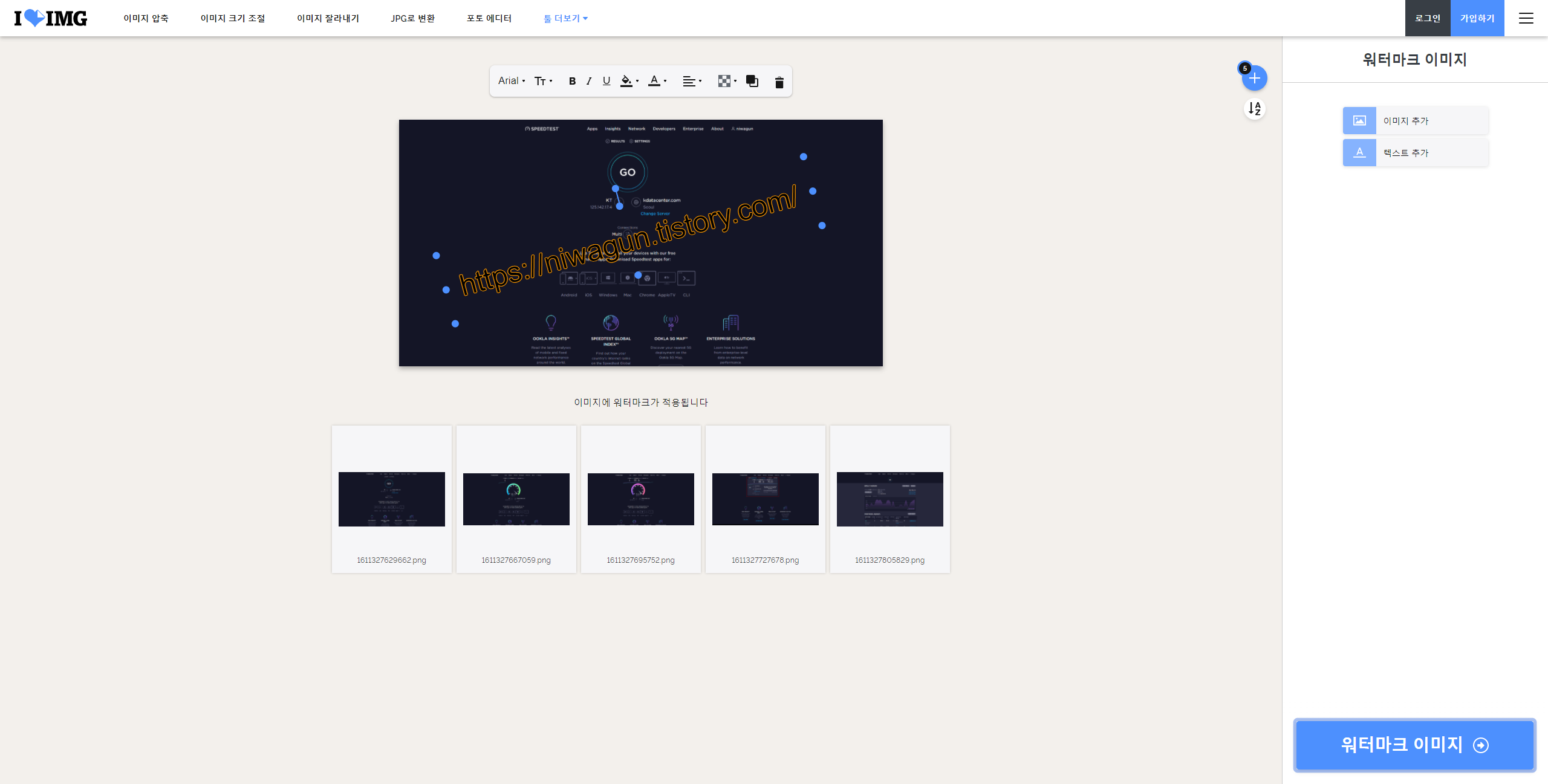Viewport: 1548px width, 784px height.
Task: Click the 텍스트 추가 button
Action: 1415,153
